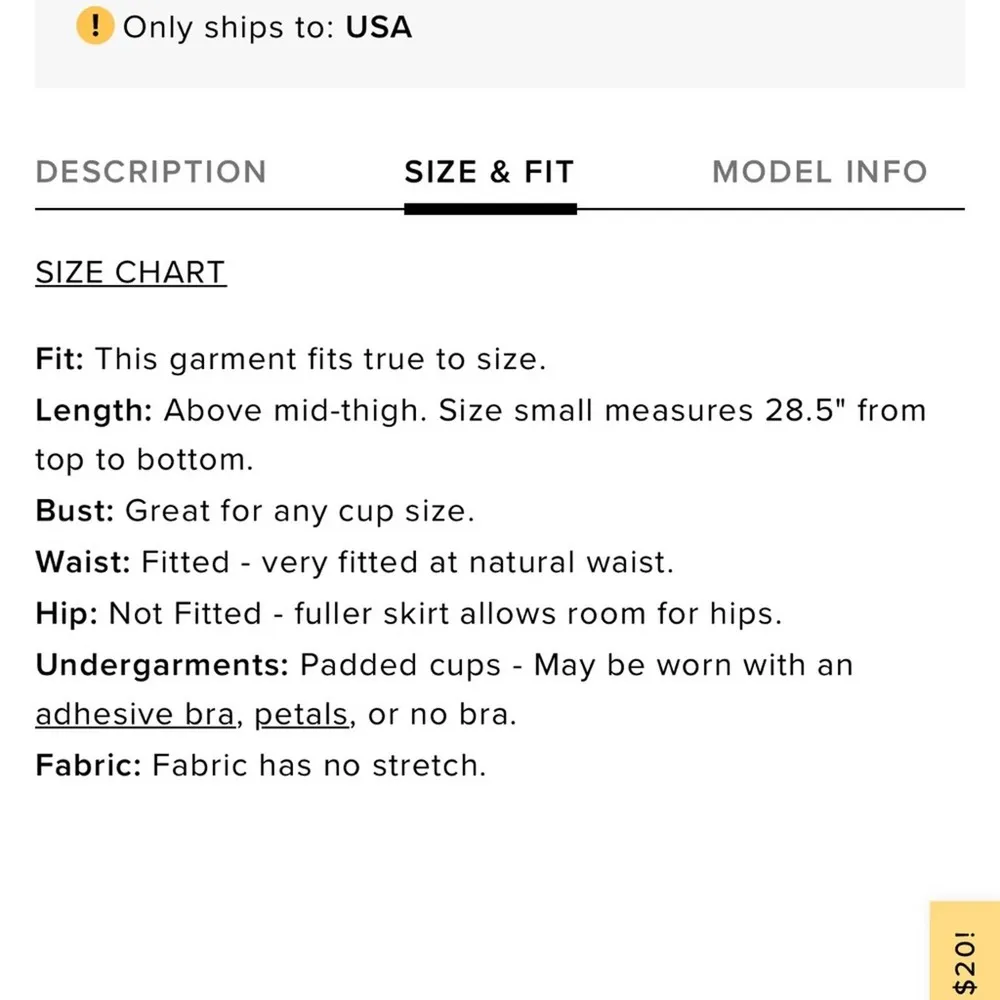This screenshot has height=1000, width=1000.
Task: Click the Fabric: label
Action: pos(88,766)
